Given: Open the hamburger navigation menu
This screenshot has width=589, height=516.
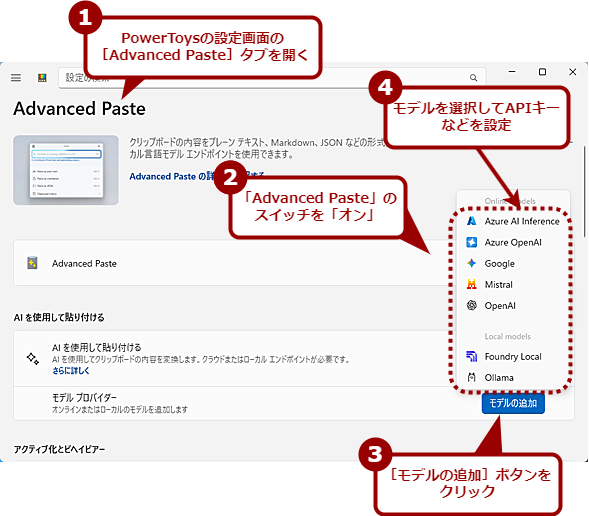Looking at the screenshot, I should 16,78.
